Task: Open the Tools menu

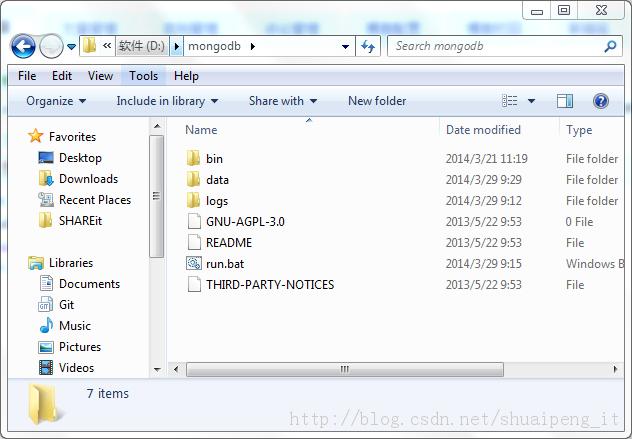Action: coord(143,76)
